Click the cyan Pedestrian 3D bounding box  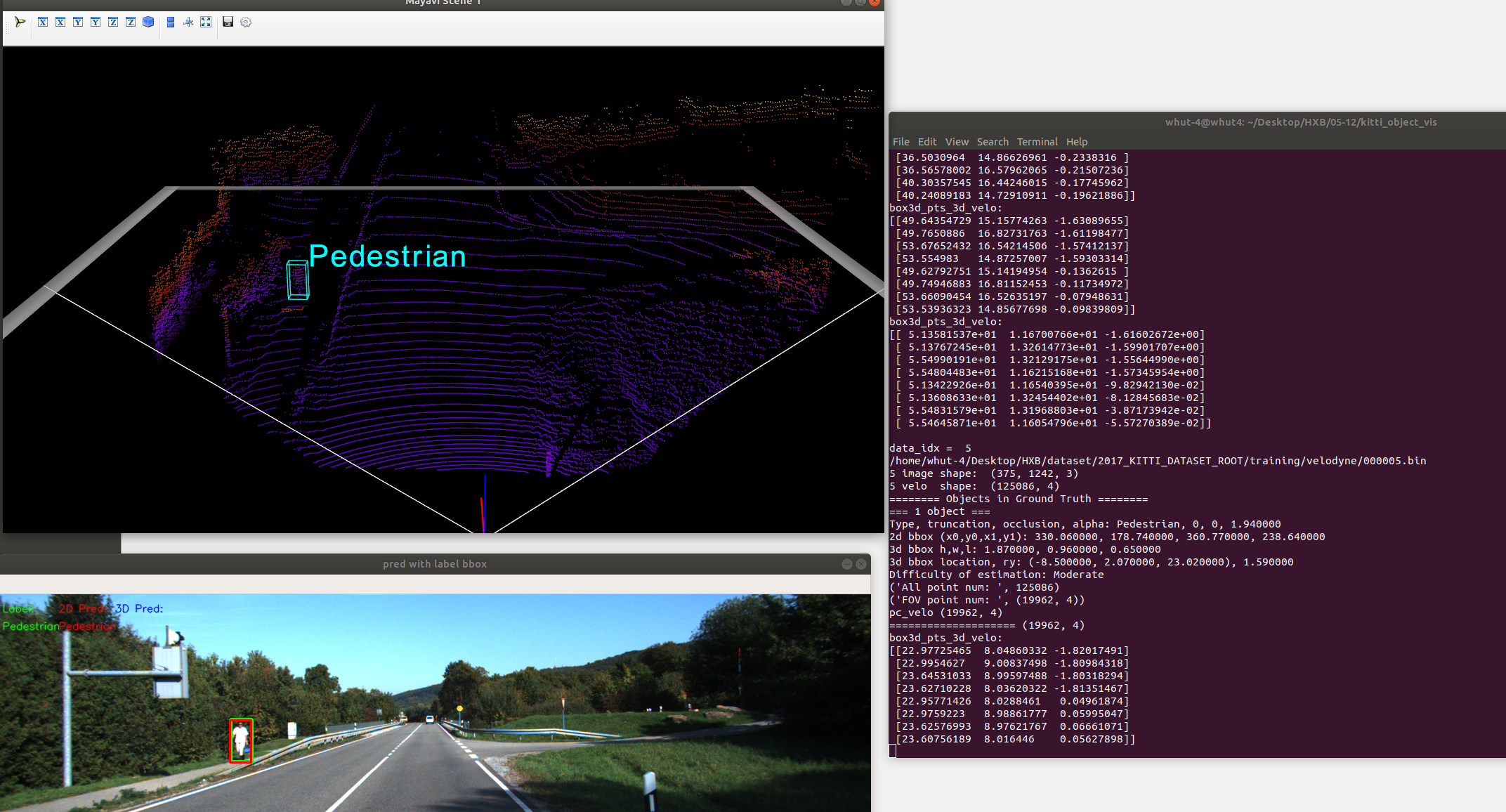pyautogui.click(x=298, y=280)
